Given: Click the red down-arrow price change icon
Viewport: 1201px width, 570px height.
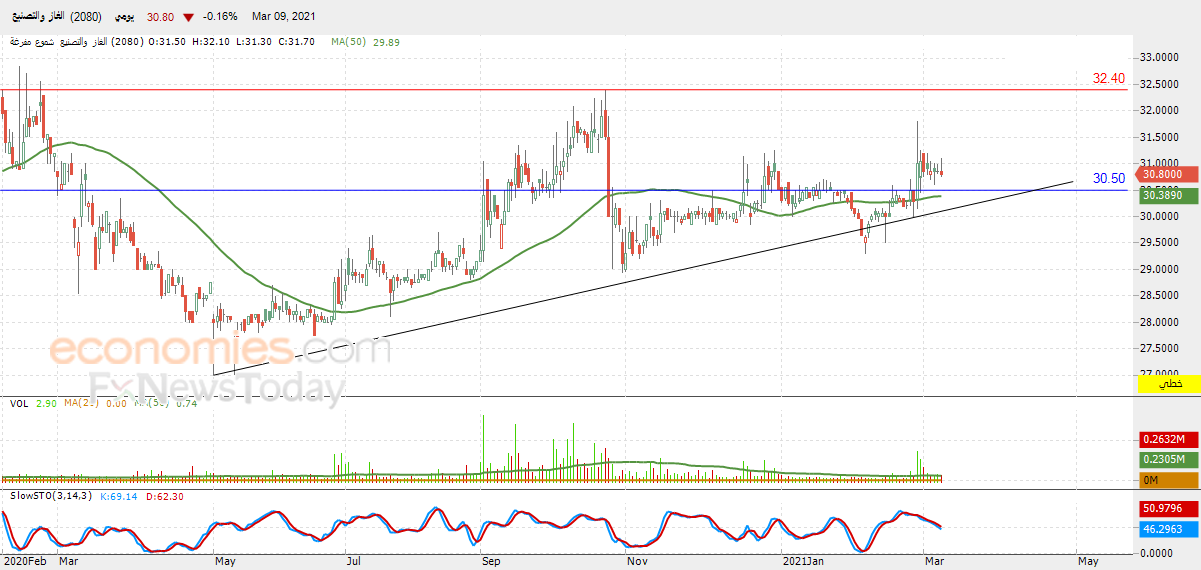Looking at the screenshot, I should 188,17.
